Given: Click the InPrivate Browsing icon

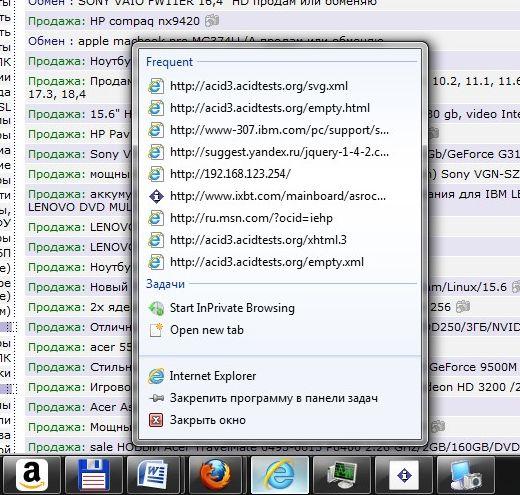Looking at the screenshot, I should pyautogui.click(x=156, y=308).
